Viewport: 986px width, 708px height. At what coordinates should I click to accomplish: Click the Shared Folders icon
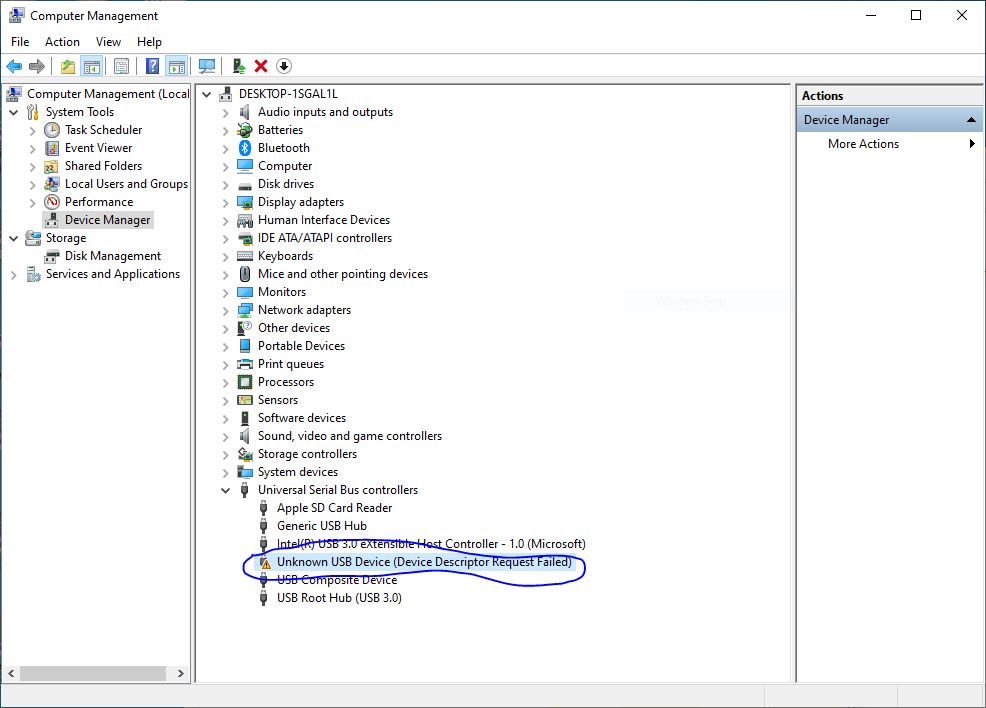[x=52, y=166]
